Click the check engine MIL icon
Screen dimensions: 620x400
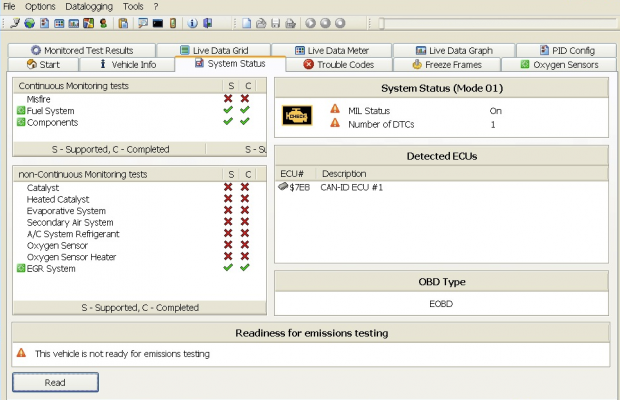(295, 116)
